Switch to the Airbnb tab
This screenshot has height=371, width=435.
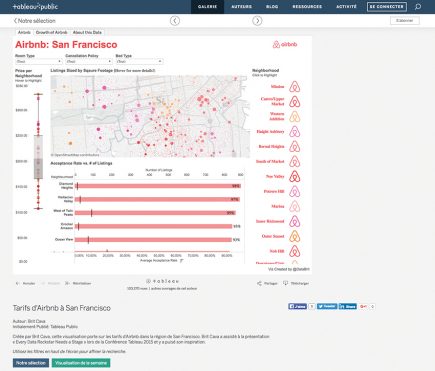click(x=24, y=32)
